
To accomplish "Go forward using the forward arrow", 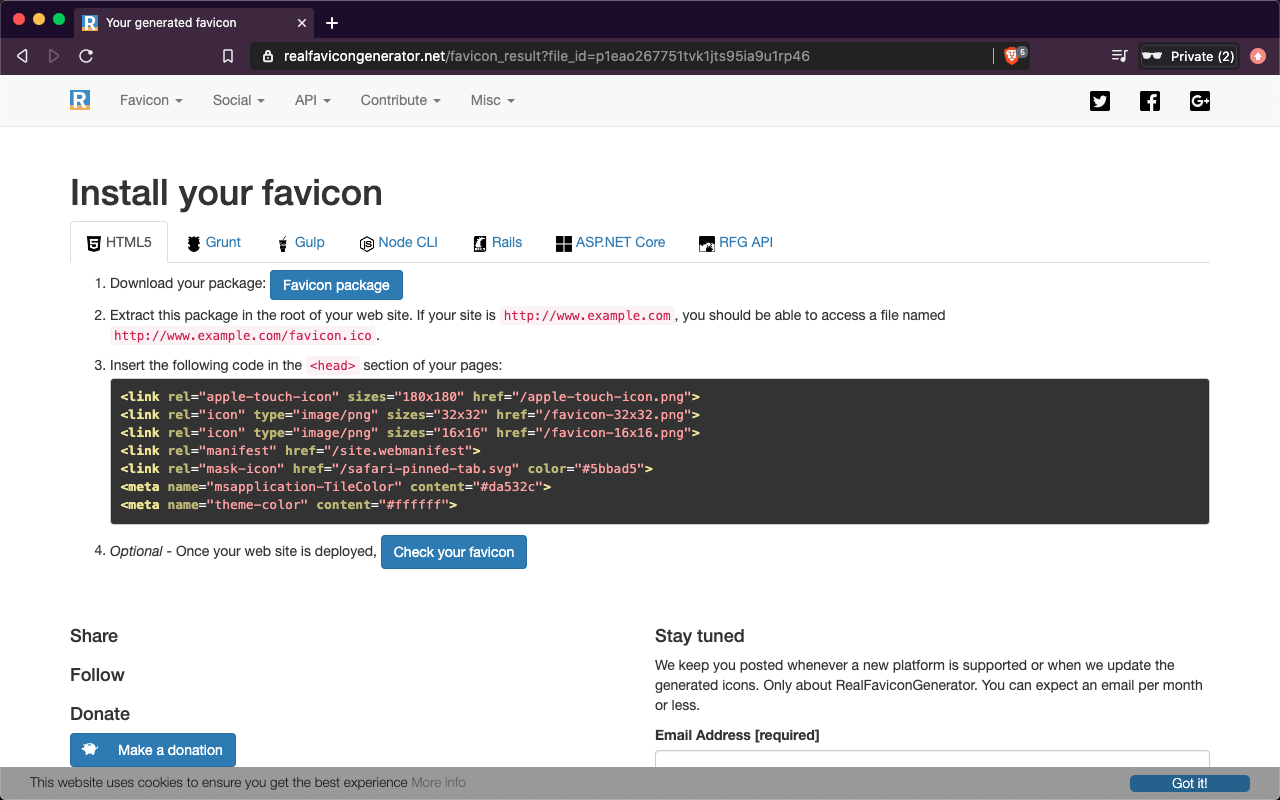I will [x=54, y=56].
